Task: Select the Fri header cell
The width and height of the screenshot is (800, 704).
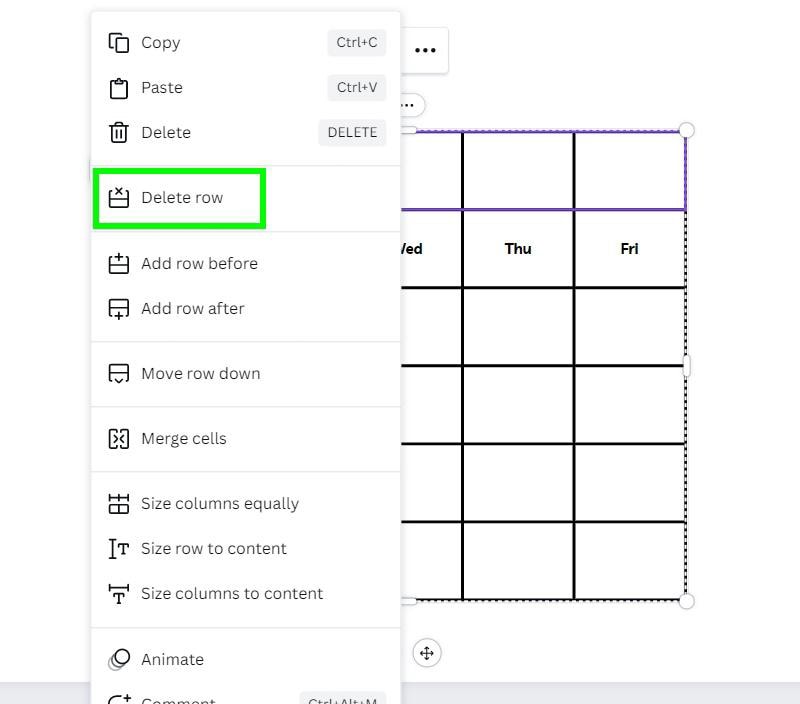Action: tap(629, 249)
